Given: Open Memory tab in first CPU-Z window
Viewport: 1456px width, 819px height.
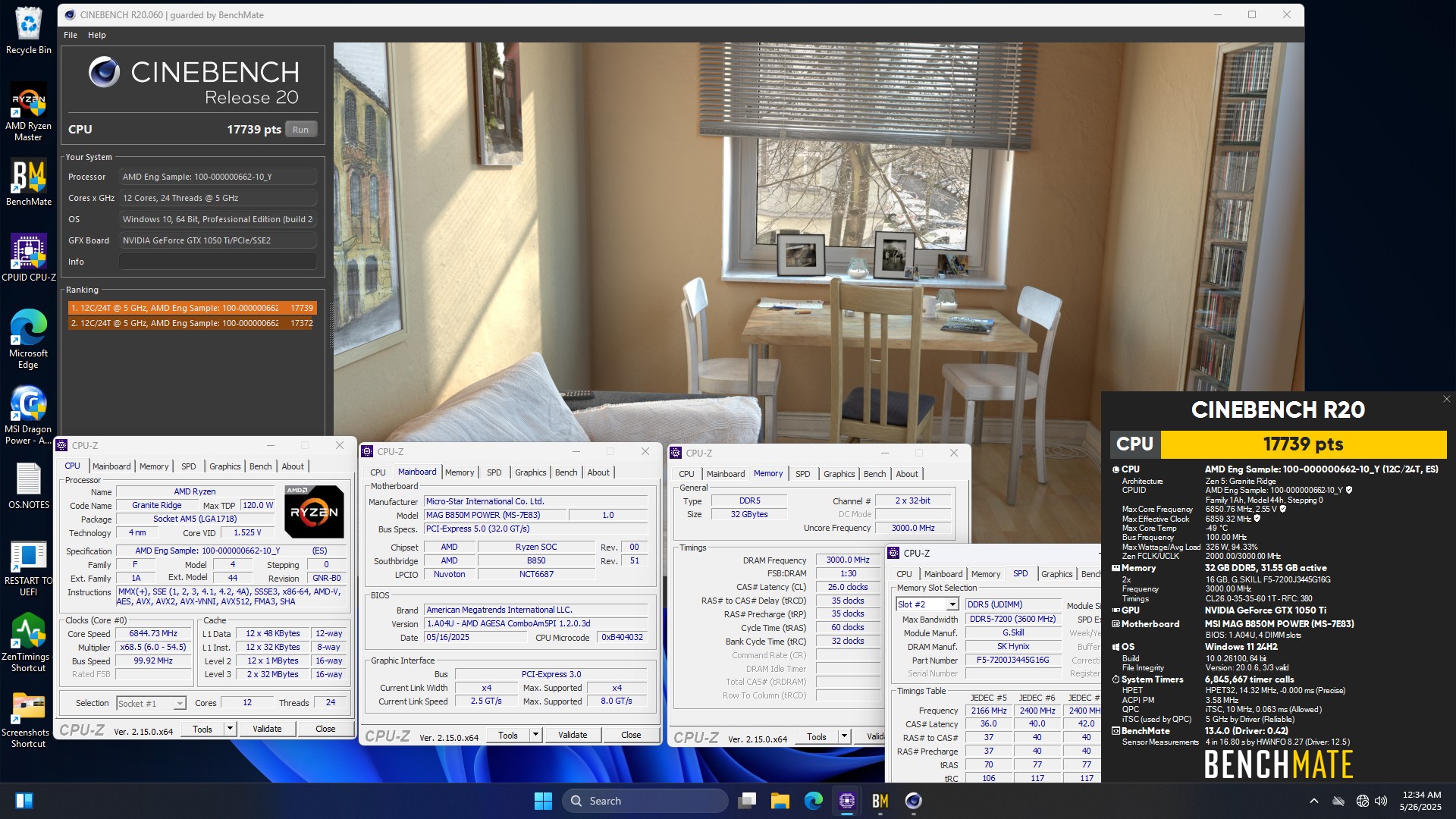Looking at the screenshot, I should click(x=154, y=466).
